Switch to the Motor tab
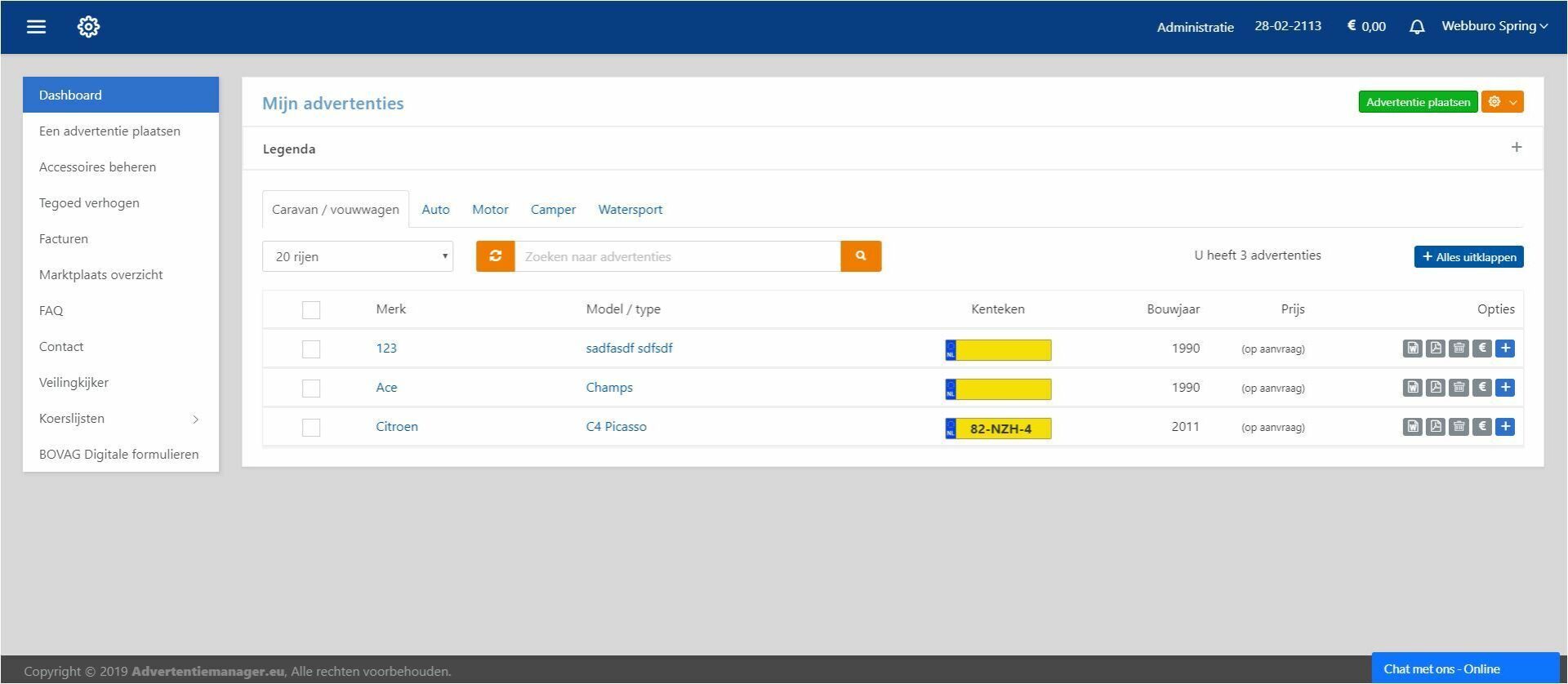 [490, 210]
